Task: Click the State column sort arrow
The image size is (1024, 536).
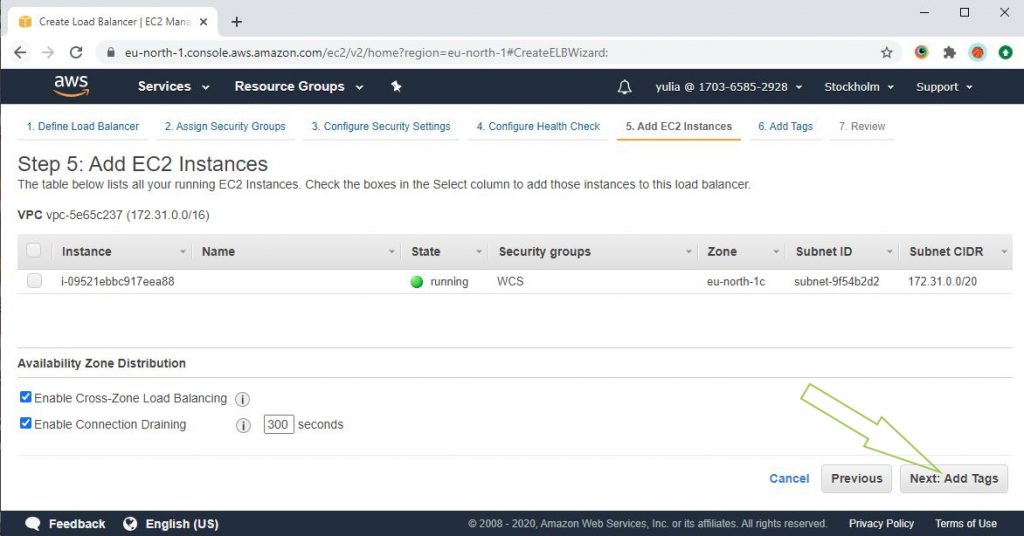Action: 479,252
